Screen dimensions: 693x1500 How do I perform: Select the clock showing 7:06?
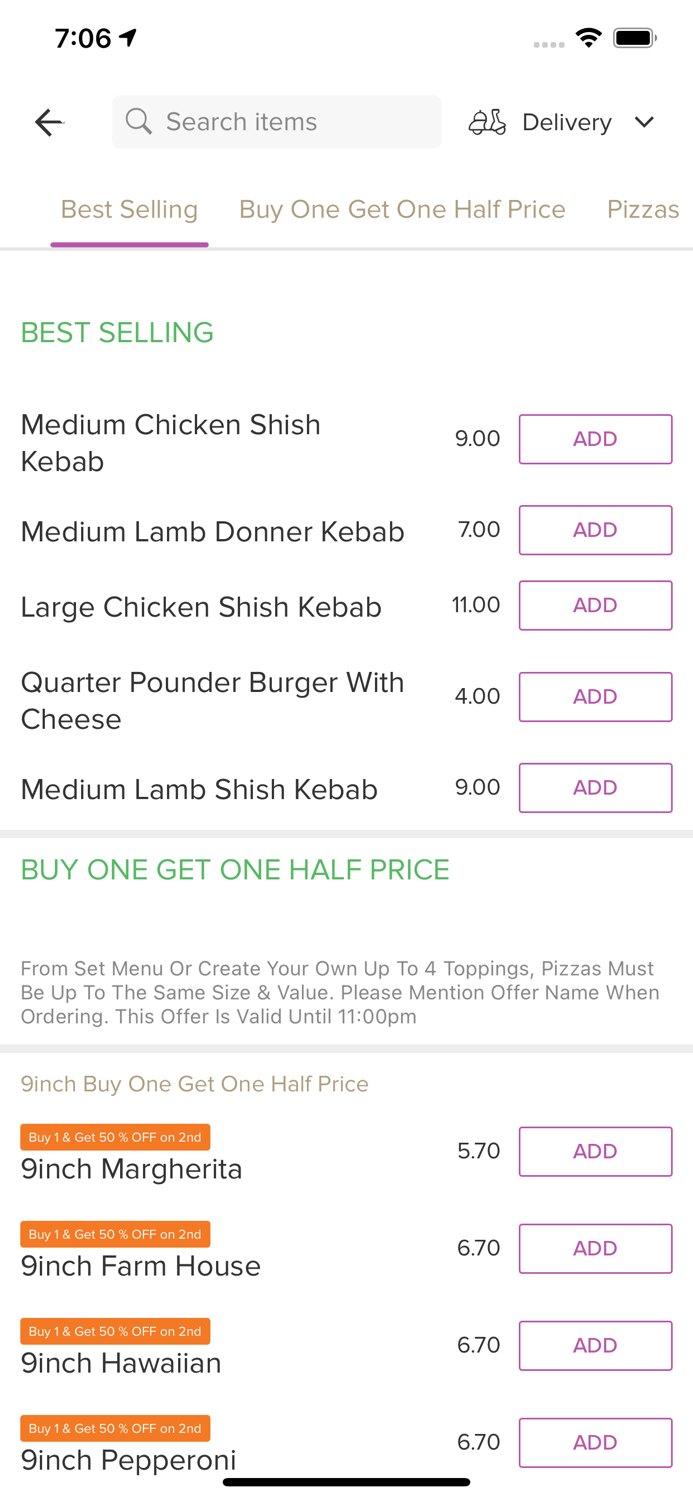(85, 37)
